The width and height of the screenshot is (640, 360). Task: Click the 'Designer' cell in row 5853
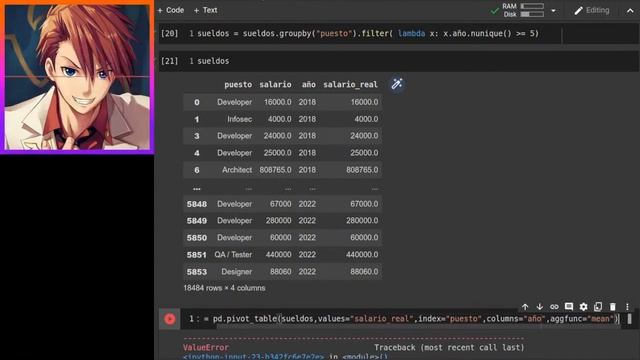pos(237,272)
